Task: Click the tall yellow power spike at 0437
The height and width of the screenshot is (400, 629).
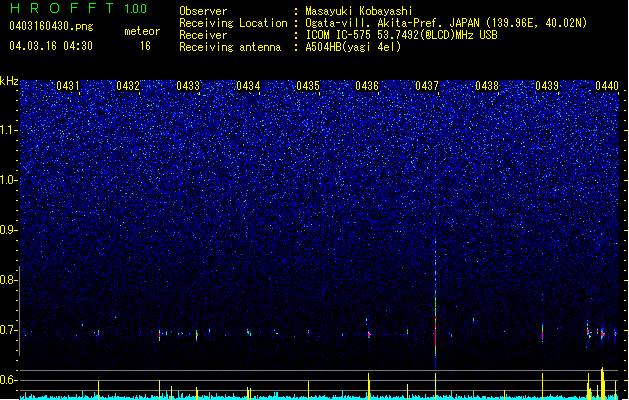Action: click(x=435, y=386)
